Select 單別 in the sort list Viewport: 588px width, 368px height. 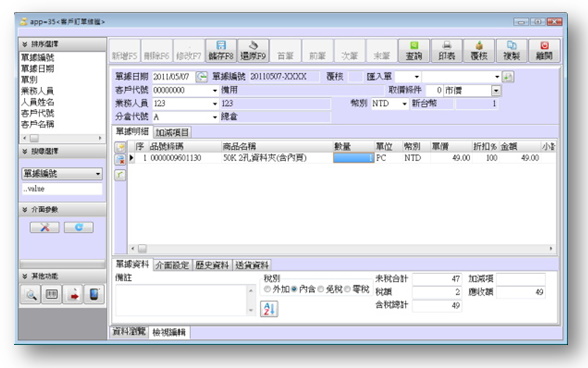29,80
